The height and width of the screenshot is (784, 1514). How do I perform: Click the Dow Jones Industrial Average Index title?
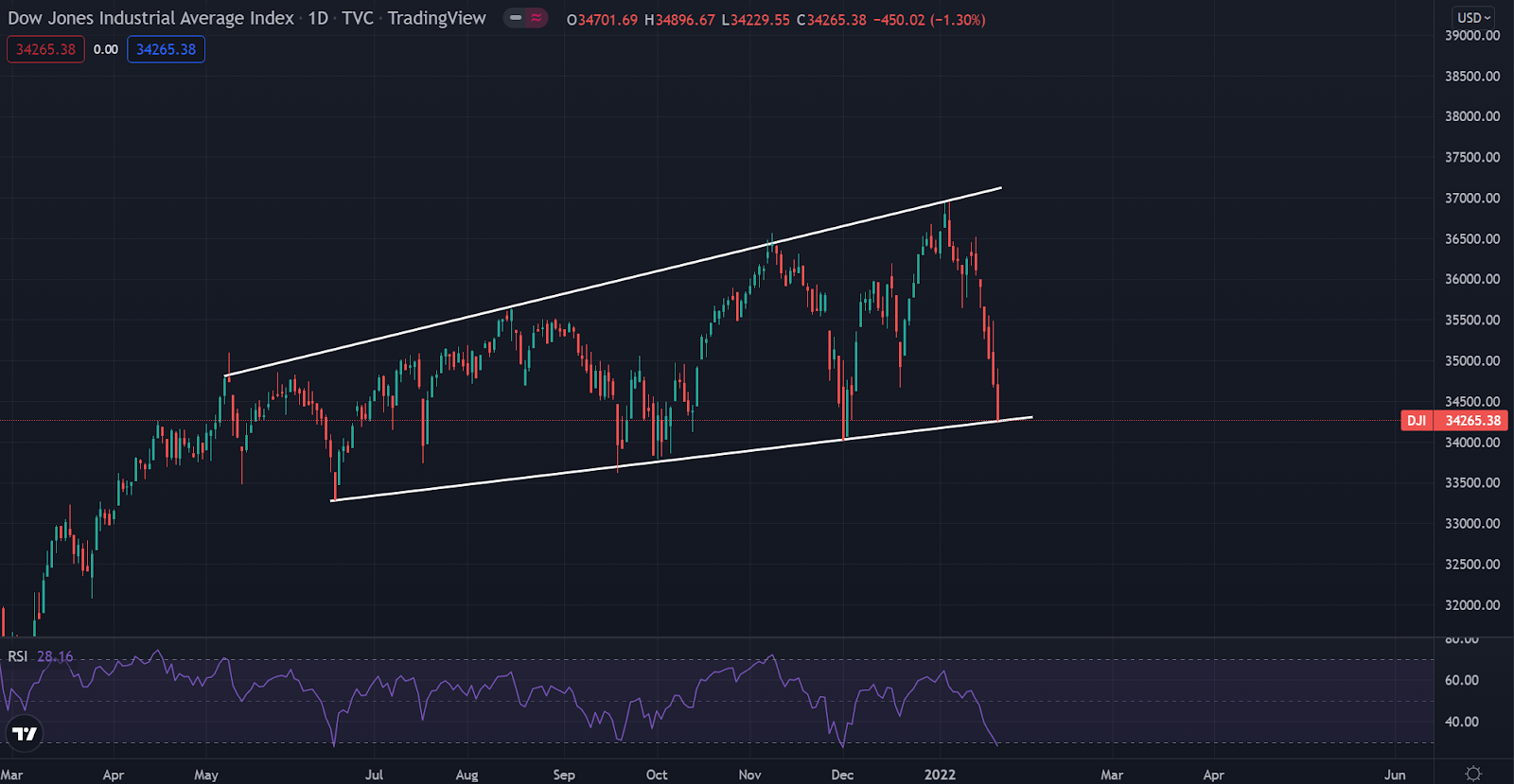click(x=151, y=18)
